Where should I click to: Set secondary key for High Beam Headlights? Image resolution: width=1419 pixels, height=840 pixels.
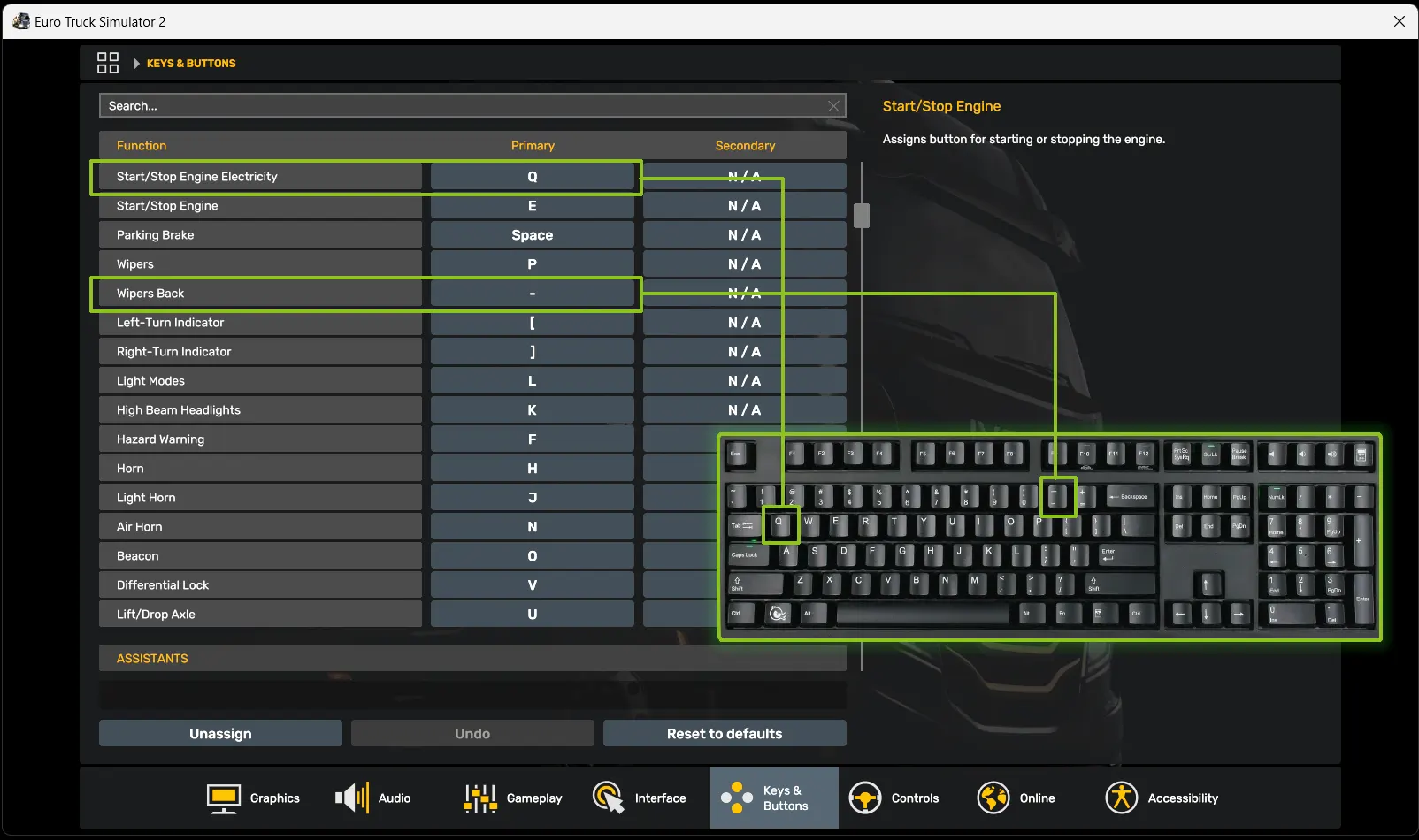(x=745, y=410)
